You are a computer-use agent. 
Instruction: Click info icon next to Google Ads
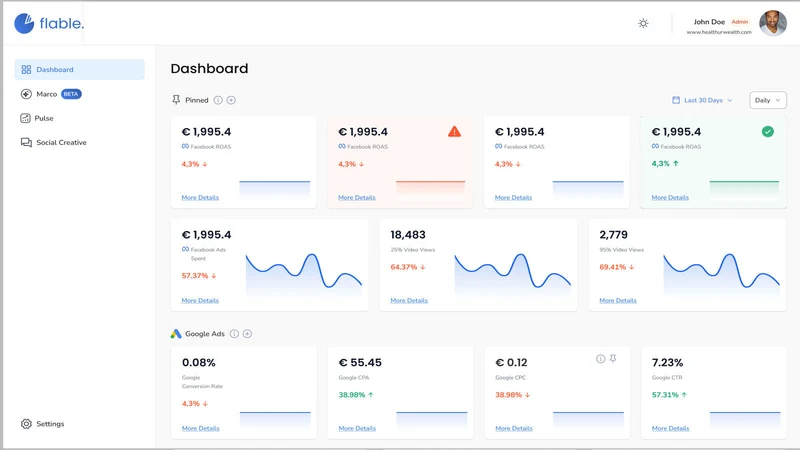pos(234,334)
